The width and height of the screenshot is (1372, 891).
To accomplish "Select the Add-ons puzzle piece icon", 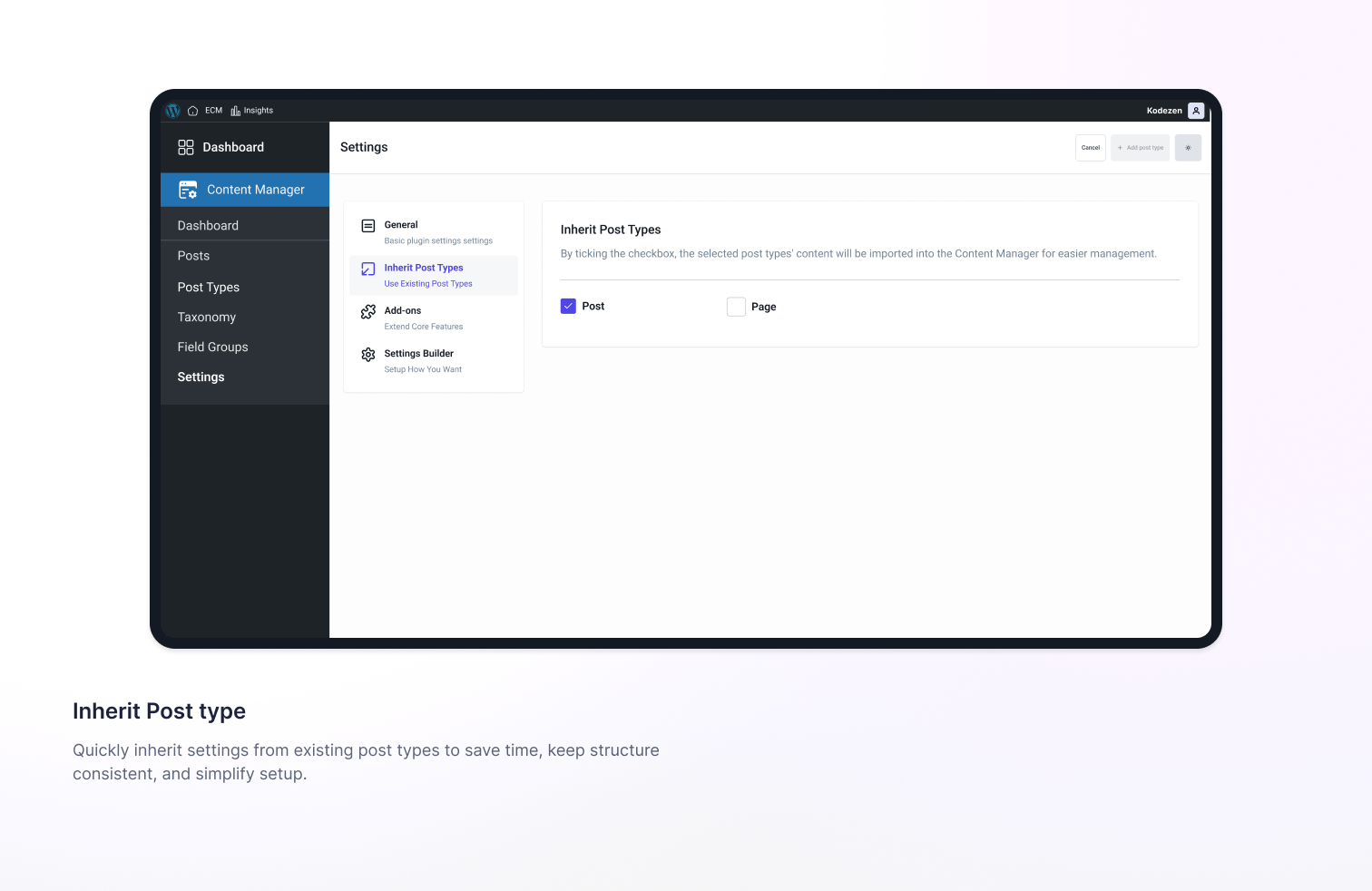I will tap(368, 311).
